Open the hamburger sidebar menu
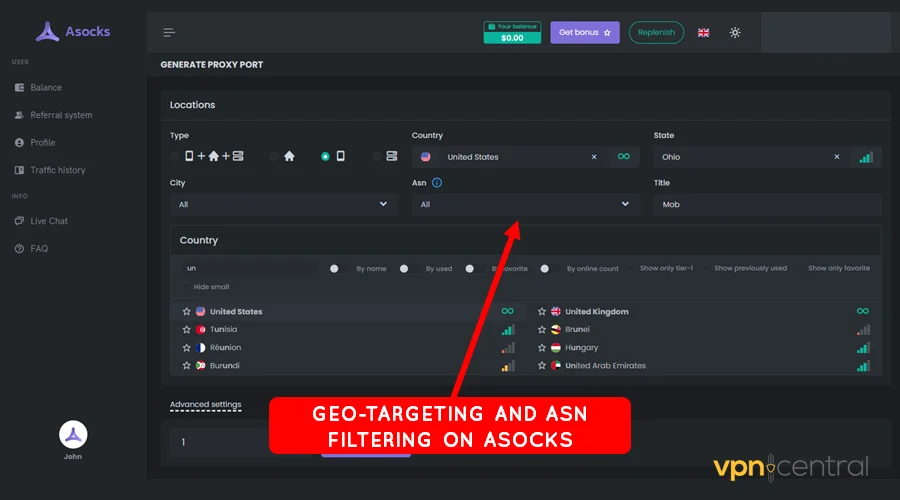The height and width of the screenshot is (500, 900). (169, 32)
